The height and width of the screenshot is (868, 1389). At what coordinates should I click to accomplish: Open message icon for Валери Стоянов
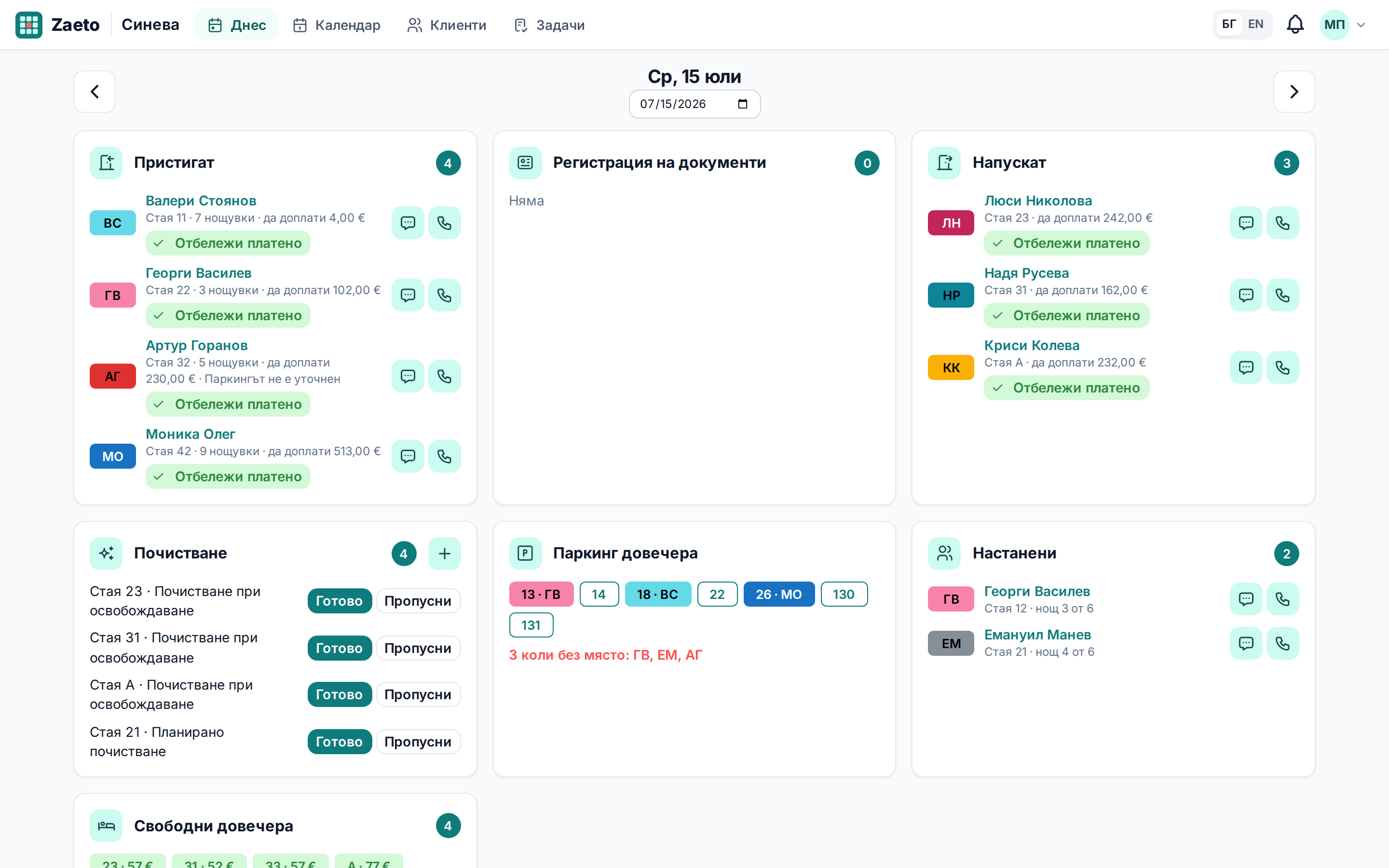tap(408, 223)
